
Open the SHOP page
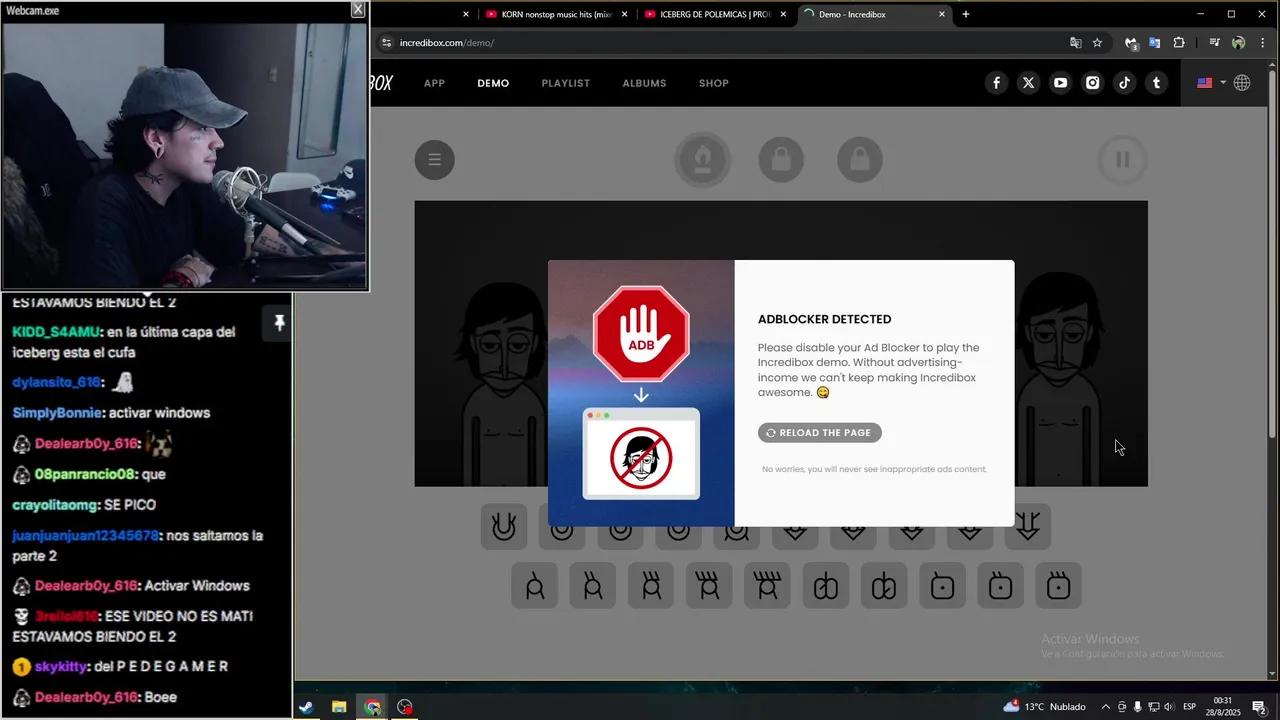714,83
